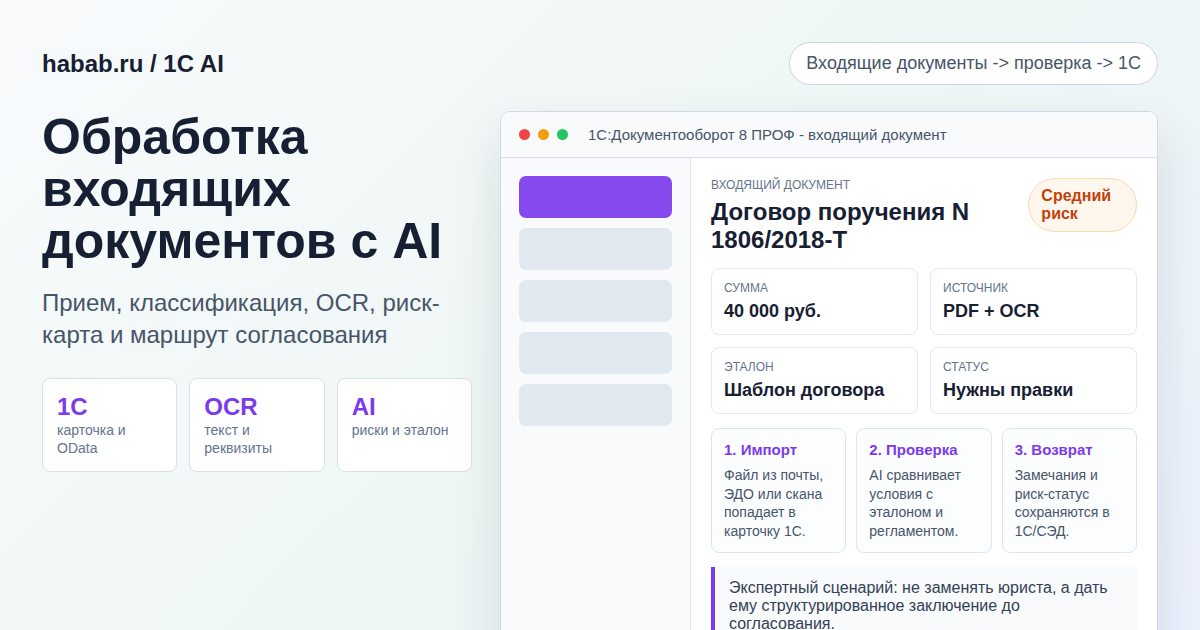Open the AI риски и эталон card
Image resolution: width=1200 pixels, height=630 pixels.
[x=404, y=425]
